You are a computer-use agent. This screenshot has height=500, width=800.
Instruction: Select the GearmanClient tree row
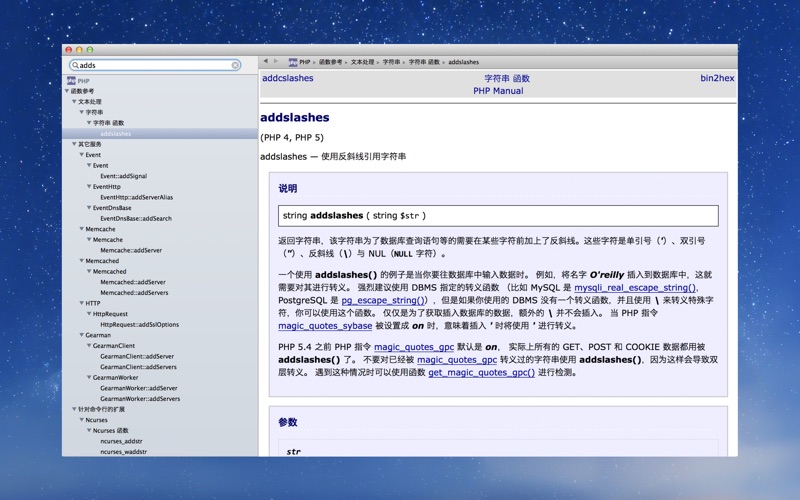[114, 345]
